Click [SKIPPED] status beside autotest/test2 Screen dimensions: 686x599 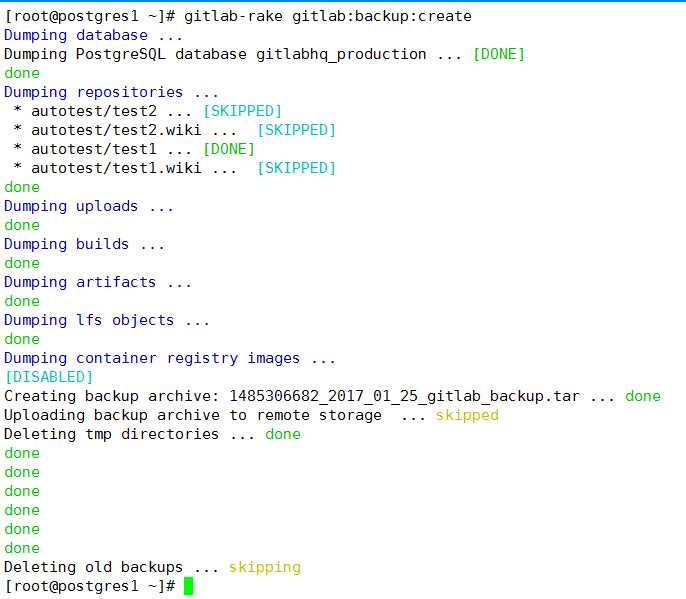click(242, 111)
